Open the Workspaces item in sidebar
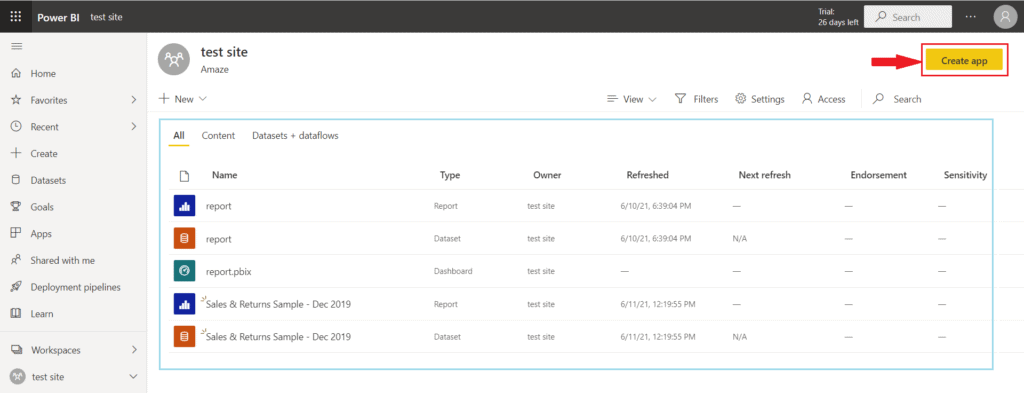Screen dimensions: 1024x393 56,350
